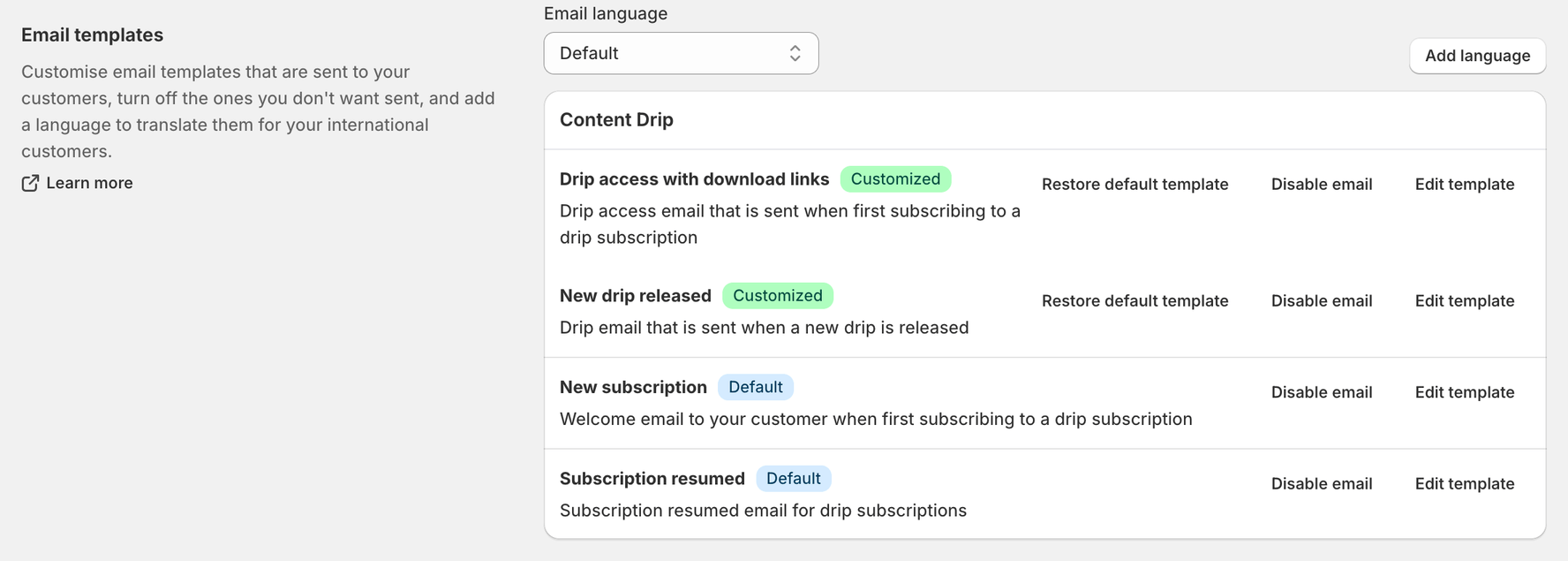Open the Learn more link
Viewport: 1568px width, 561px height.
click(x=89, y=183)
